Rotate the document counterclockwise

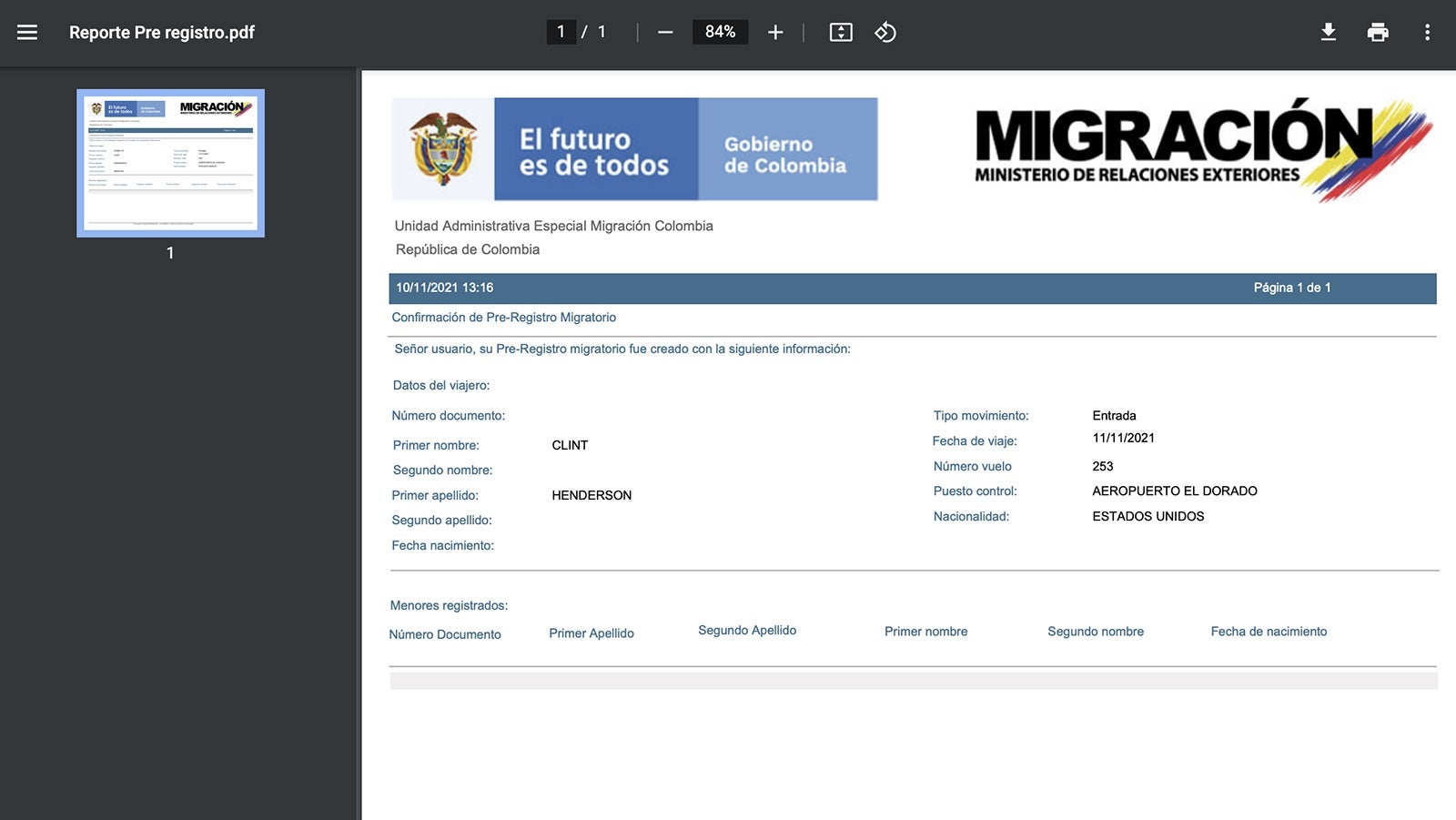pos(885,33)
